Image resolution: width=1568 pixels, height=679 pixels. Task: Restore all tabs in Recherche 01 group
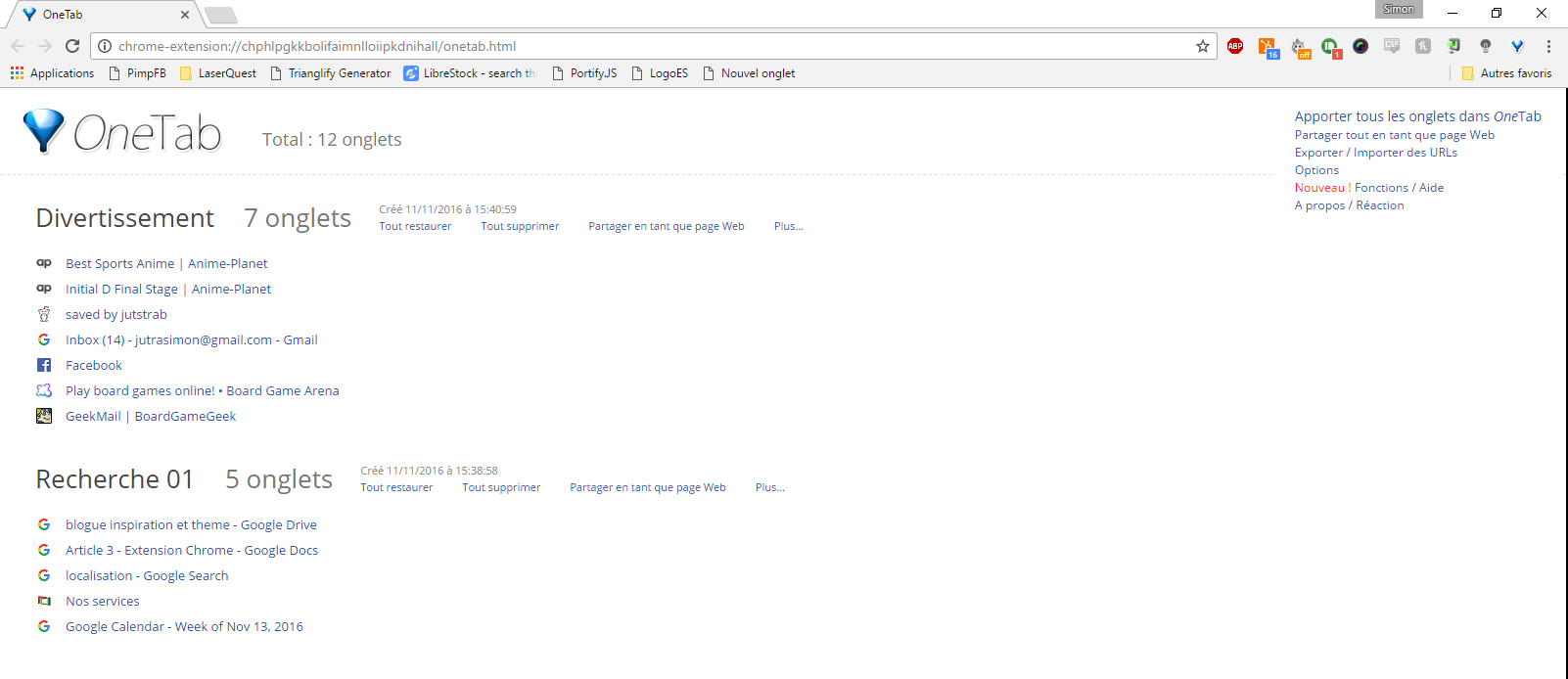click(x=396, y=487)
